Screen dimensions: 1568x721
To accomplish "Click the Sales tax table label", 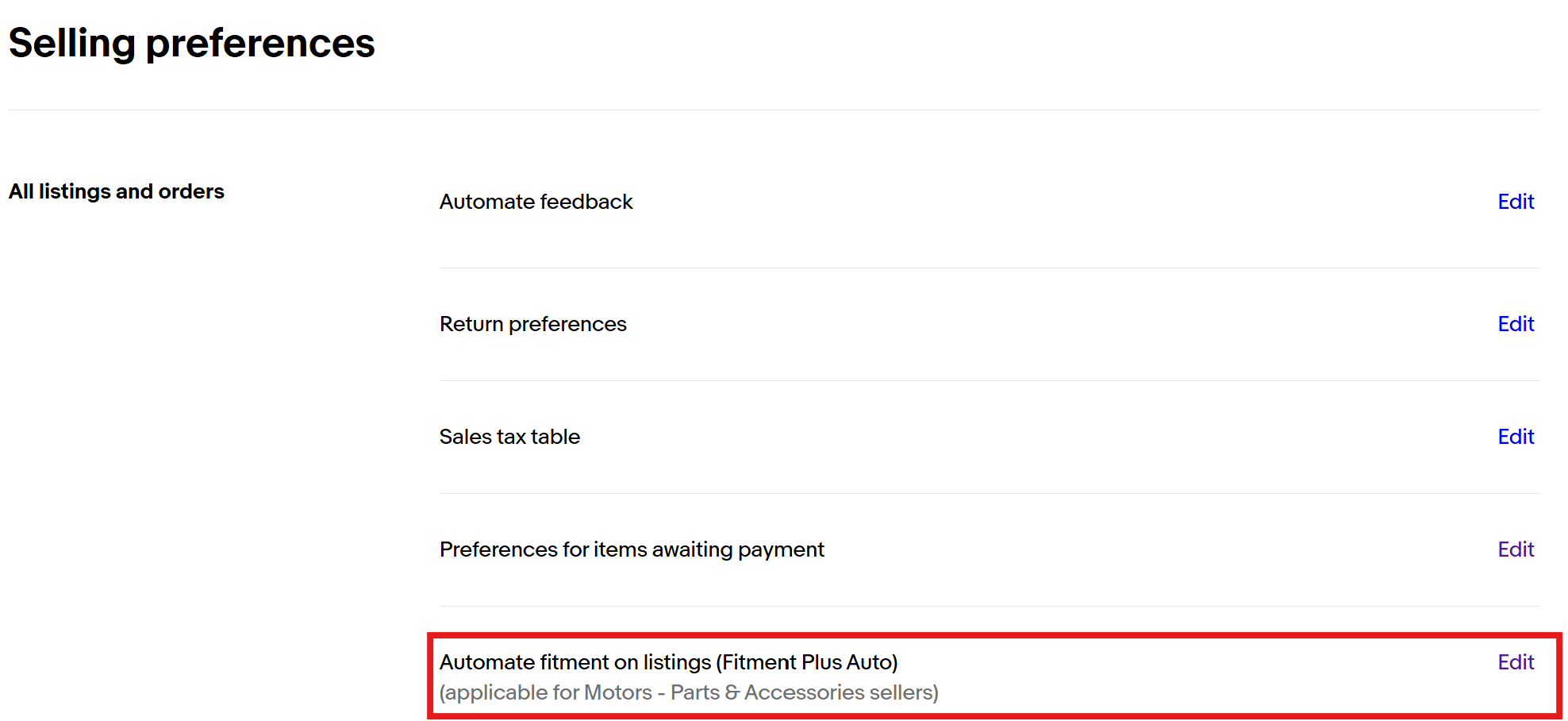I will click(x=509, y=437).
